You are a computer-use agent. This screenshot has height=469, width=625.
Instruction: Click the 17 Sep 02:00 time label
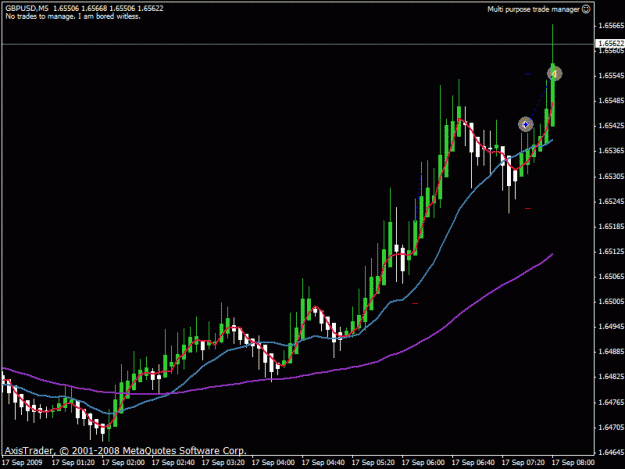tap(123, 463)
